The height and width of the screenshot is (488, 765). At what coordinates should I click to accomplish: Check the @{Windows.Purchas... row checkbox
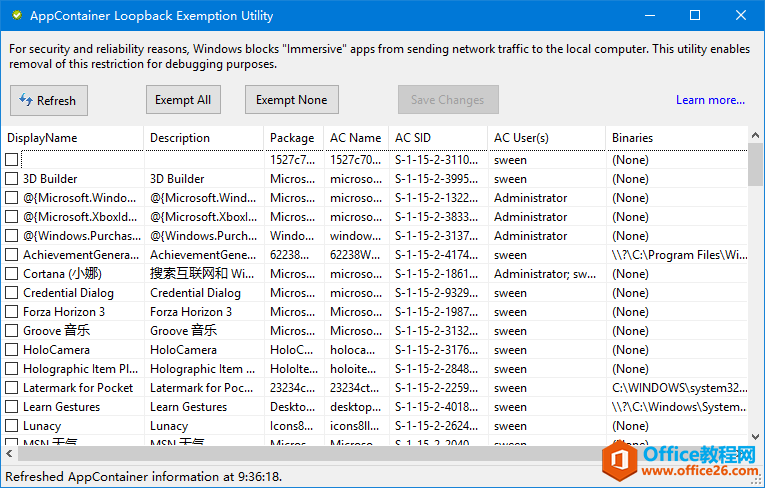(x=12, y=236)
